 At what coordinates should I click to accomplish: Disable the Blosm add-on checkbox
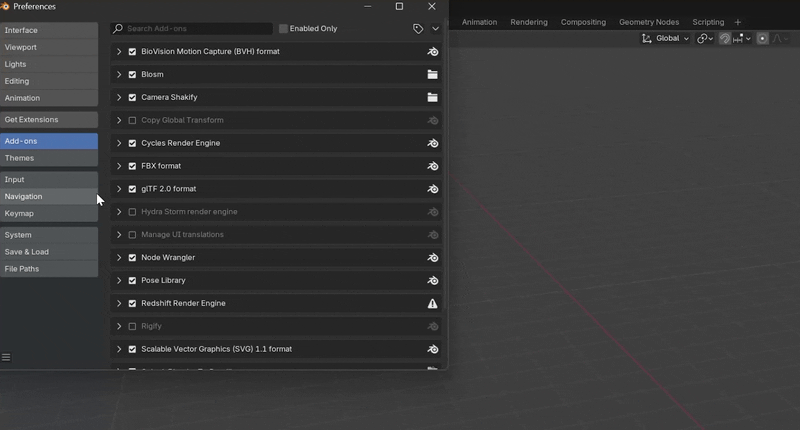tap(132, 74)
